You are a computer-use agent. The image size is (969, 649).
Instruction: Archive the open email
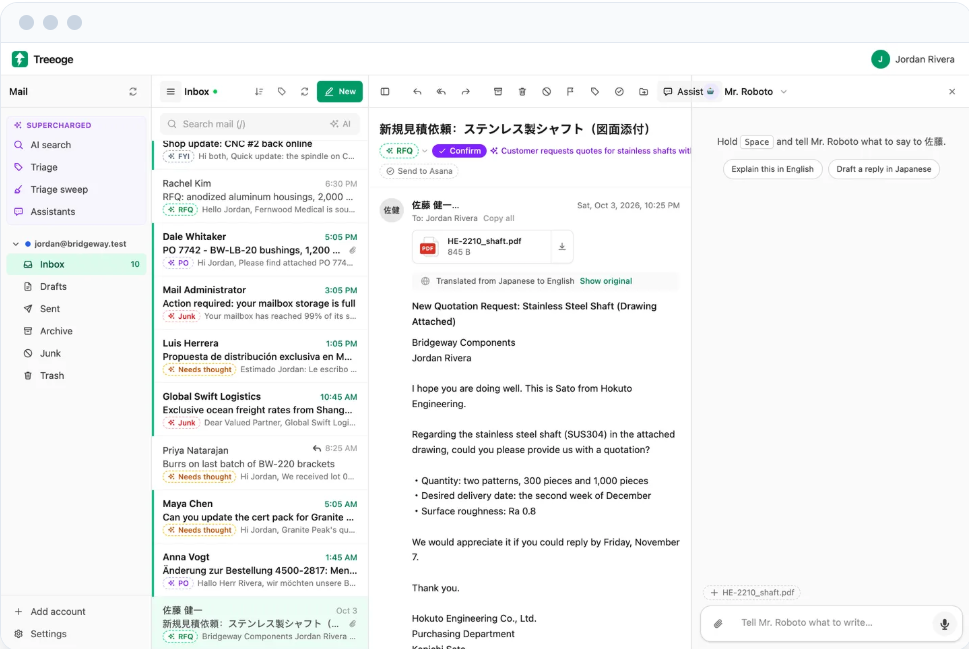(498, 91)
